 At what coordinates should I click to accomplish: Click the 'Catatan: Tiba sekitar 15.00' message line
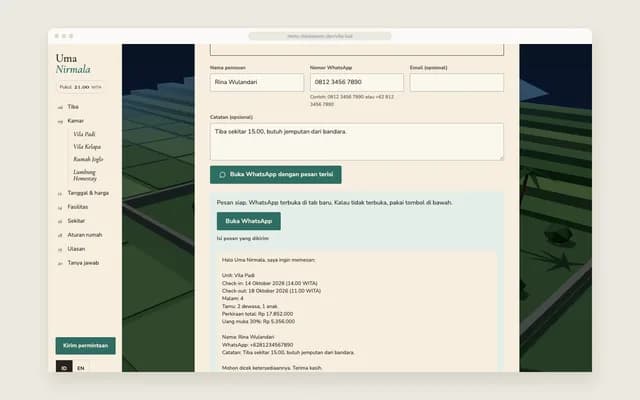pyautogui.click(x=289, y=353)
